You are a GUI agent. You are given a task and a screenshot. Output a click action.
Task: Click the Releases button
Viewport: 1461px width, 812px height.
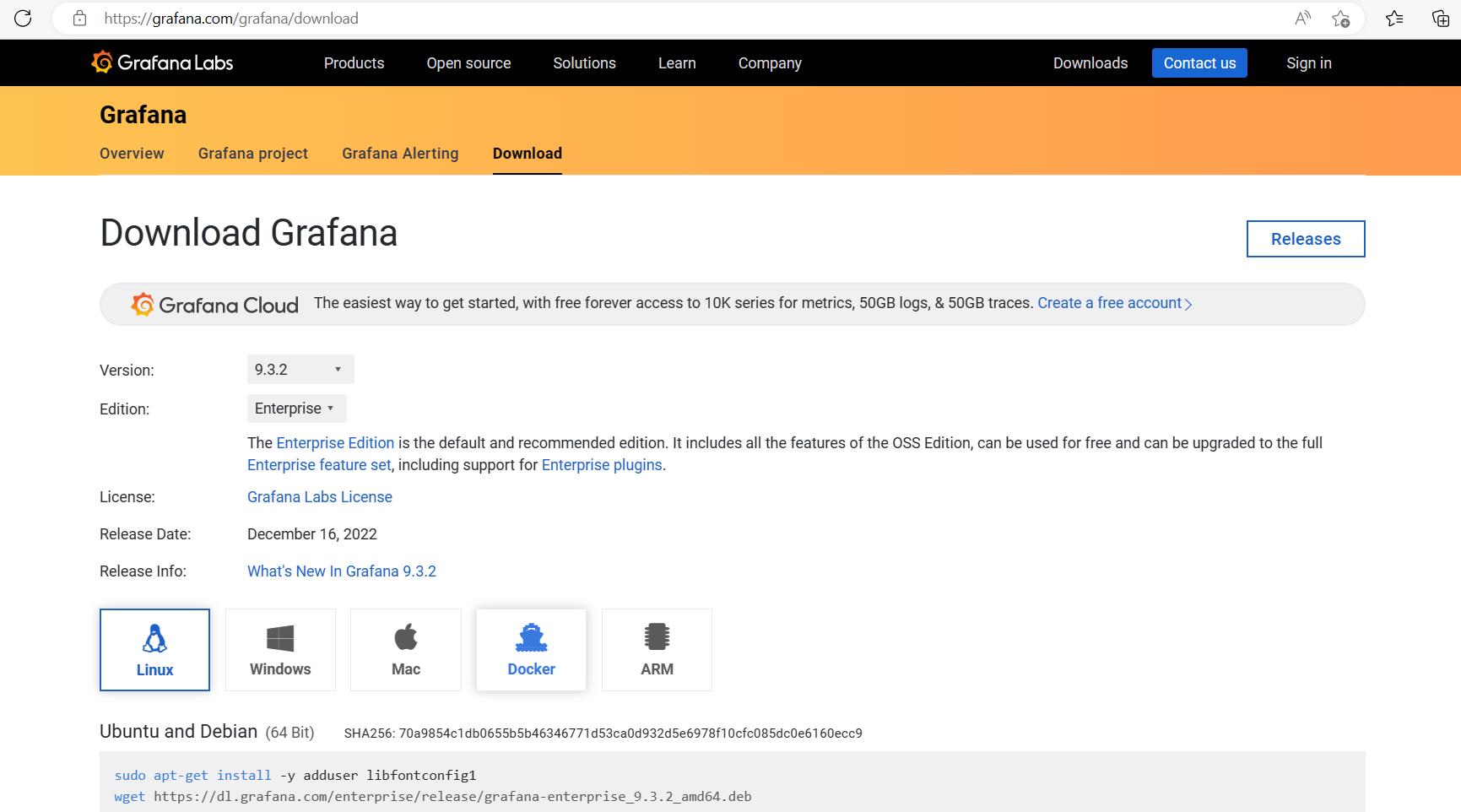point(1306,239)
